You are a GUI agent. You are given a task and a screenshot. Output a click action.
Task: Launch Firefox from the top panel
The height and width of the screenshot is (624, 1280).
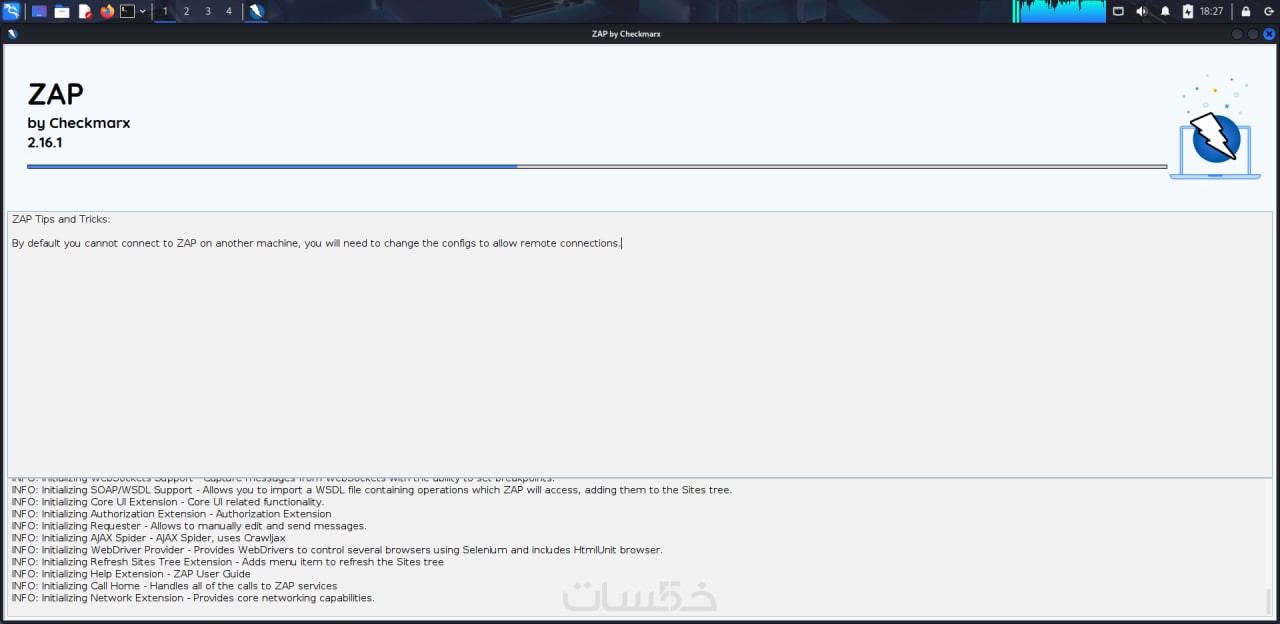(x=107, y=11)
